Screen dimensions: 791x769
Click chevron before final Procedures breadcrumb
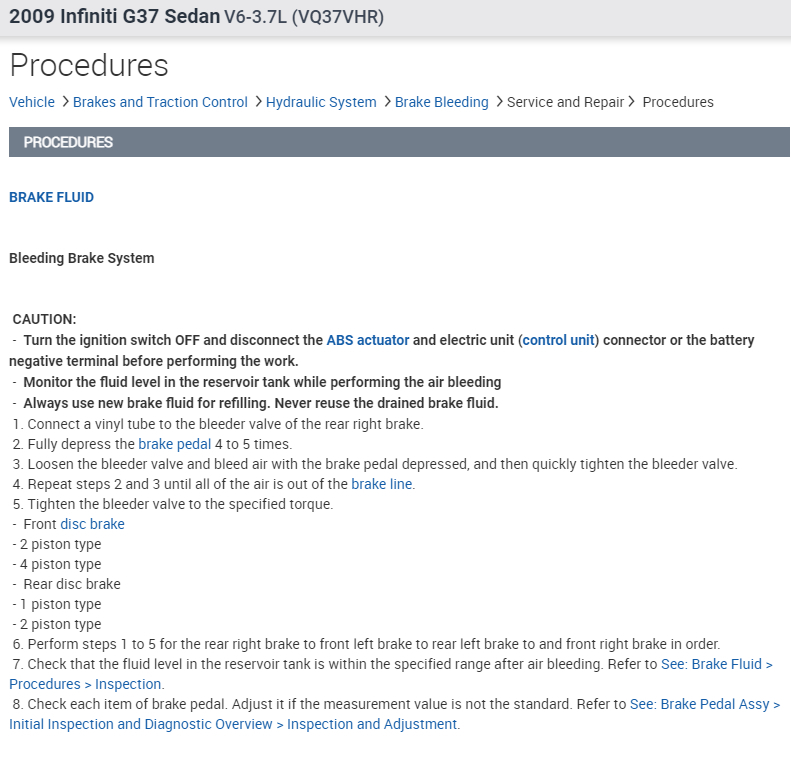(632, 102)
